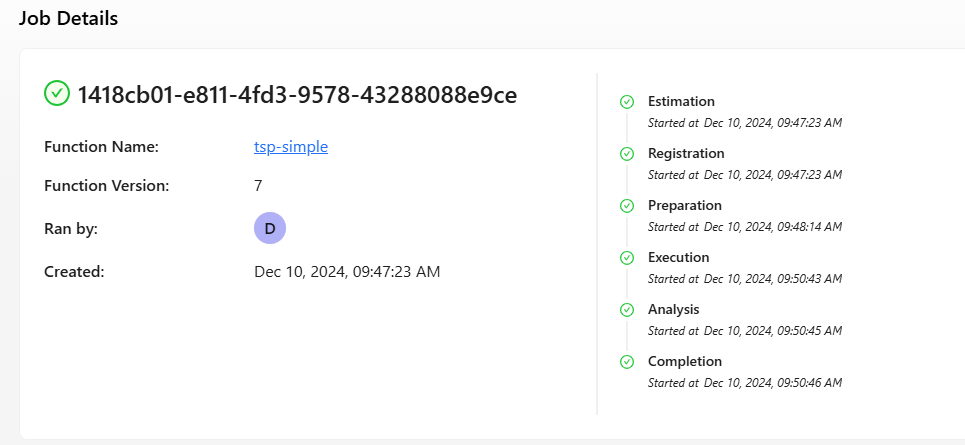Click the Estimation step check icon
965x445 pixels.
point(627,102)
